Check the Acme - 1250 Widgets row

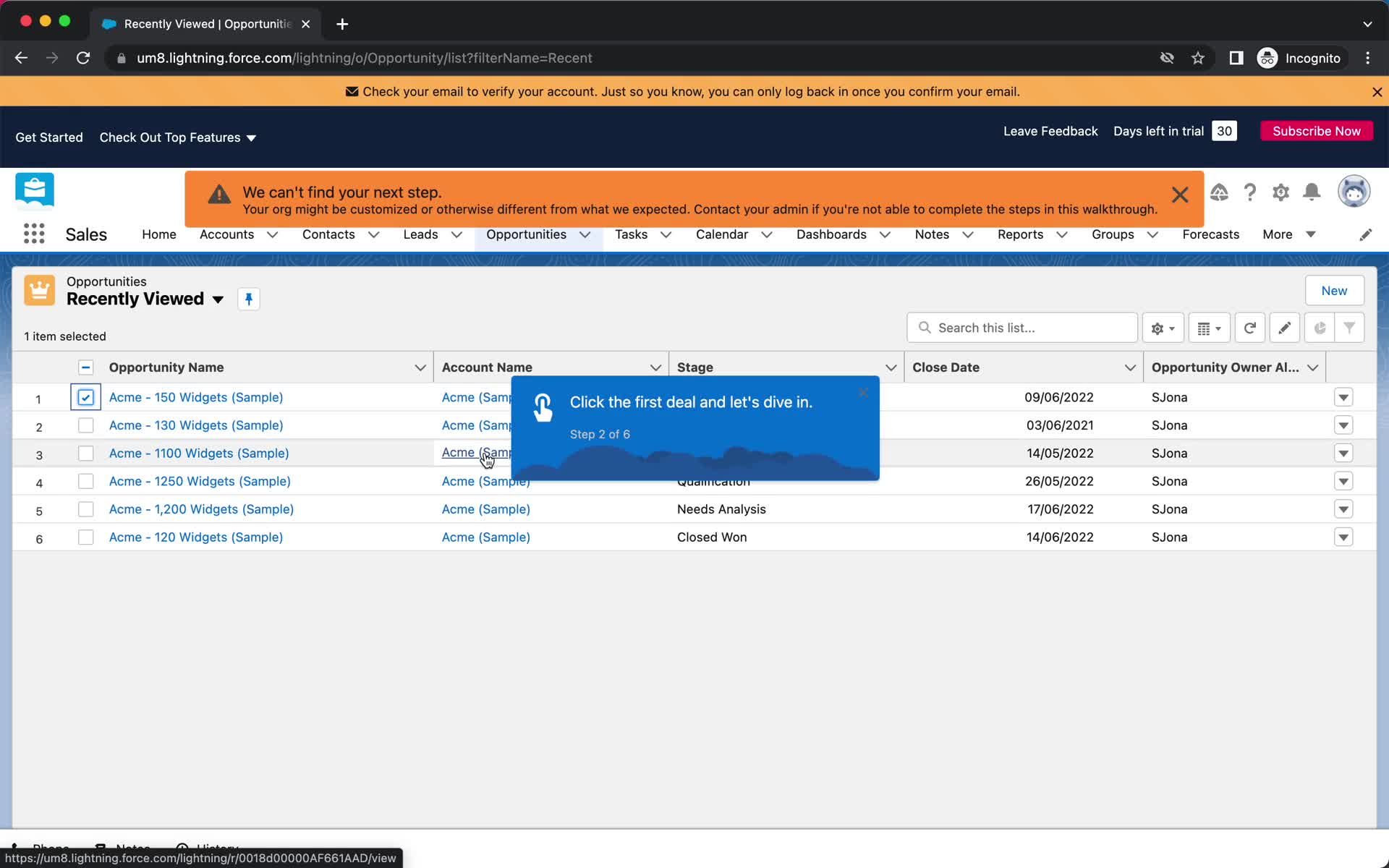(x=85, y=481)
